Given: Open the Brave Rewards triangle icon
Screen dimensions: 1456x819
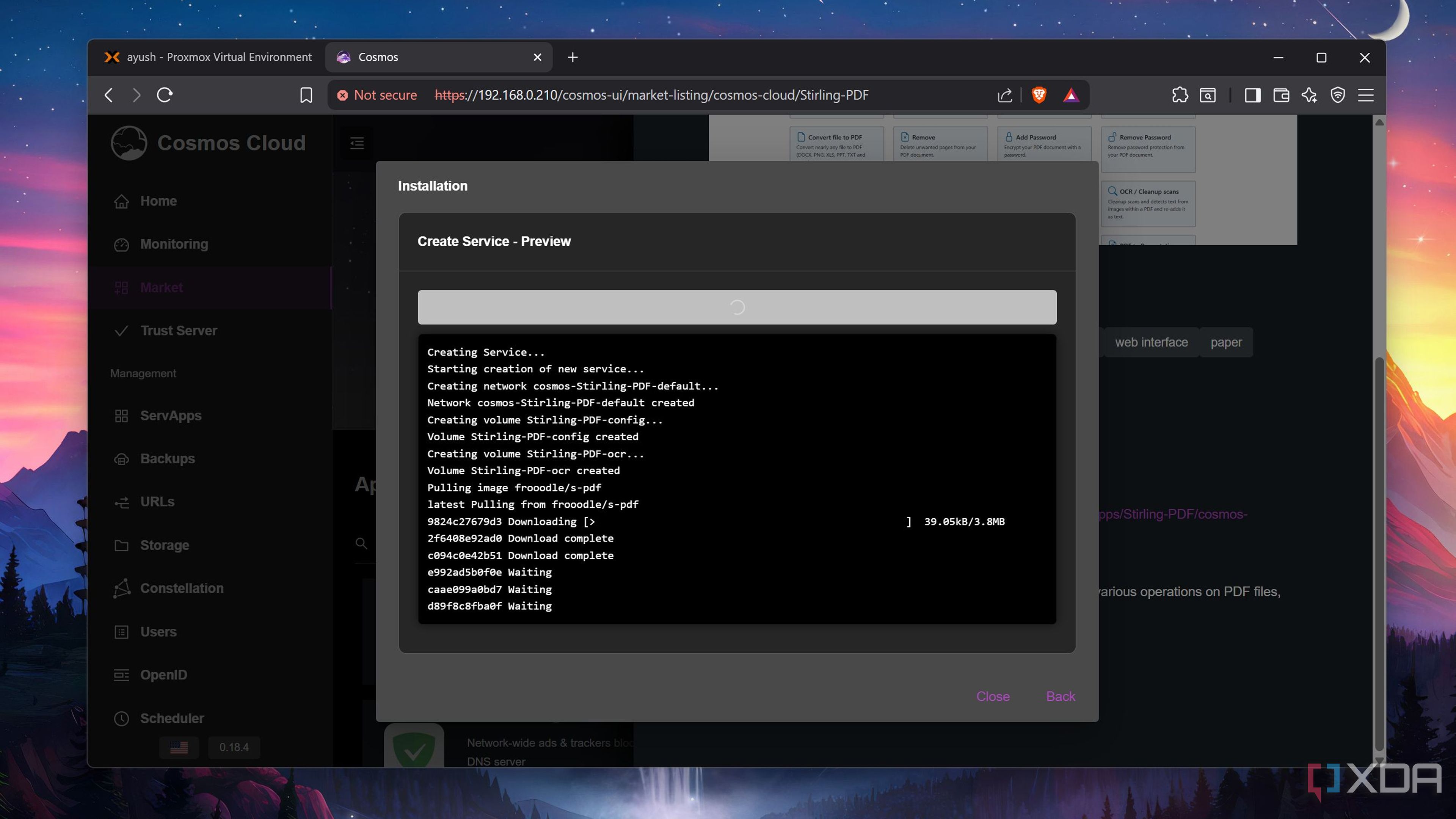Looking at the screenshot, I should [x=1070, y=95].
